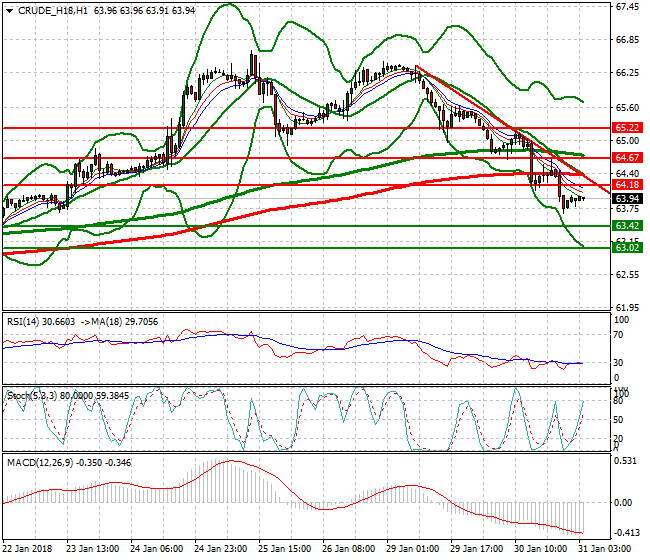Click the RSI(14) 30.6603 indicator label
The width and height of the screenshot is (650, 560).
(x=41, y=322)
